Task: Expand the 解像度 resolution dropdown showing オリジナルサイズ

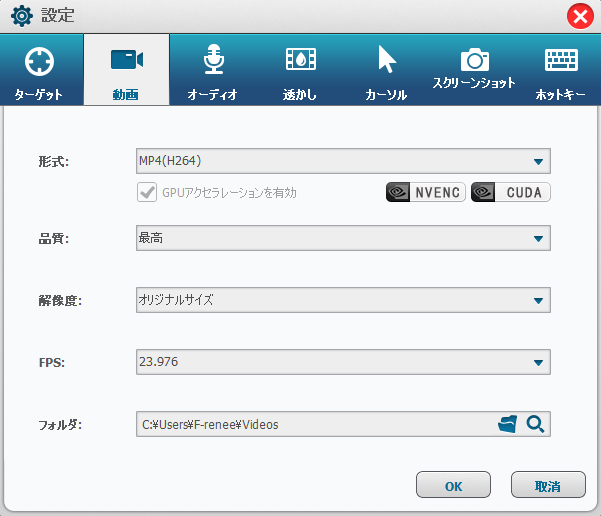Action: (x=343, y=300)
